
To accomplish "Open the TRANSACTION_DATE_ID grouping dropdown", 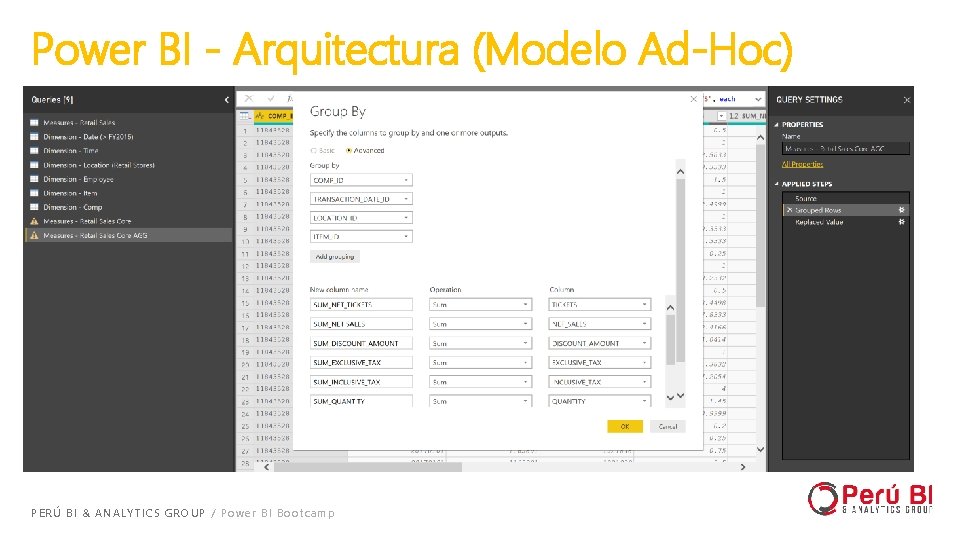I will [361, 199].
